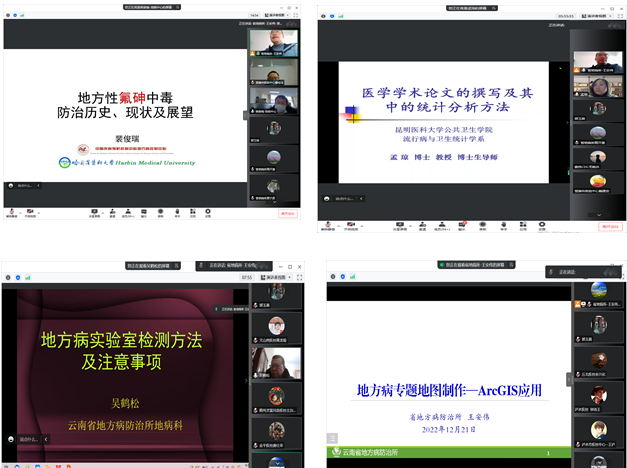Open apps icon in top-right meeting toolbar
The width and height of the screenshot is (627, 468).
tap(523, 226)
